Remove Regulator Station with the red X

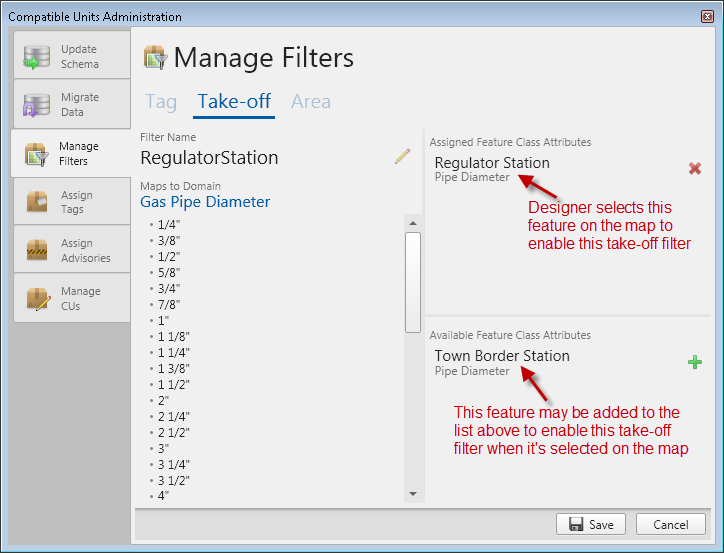point(695,169)
